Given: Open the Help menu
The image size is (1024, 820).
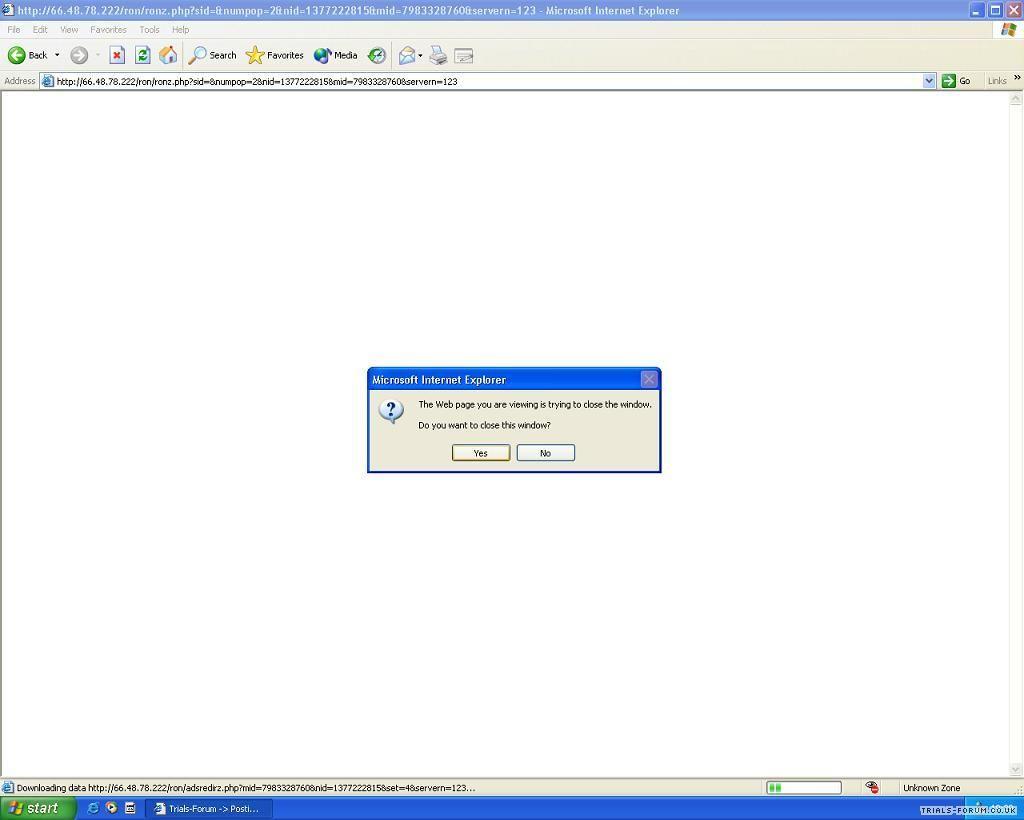Looking at the screenshot, I should [x=180, y=29].
